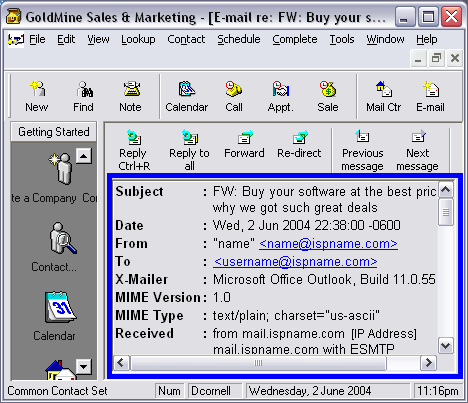The width and height of the screenshot is (468, 403).
Task: Click Common Contact Set in status bar
Action: tap(57, 391)
